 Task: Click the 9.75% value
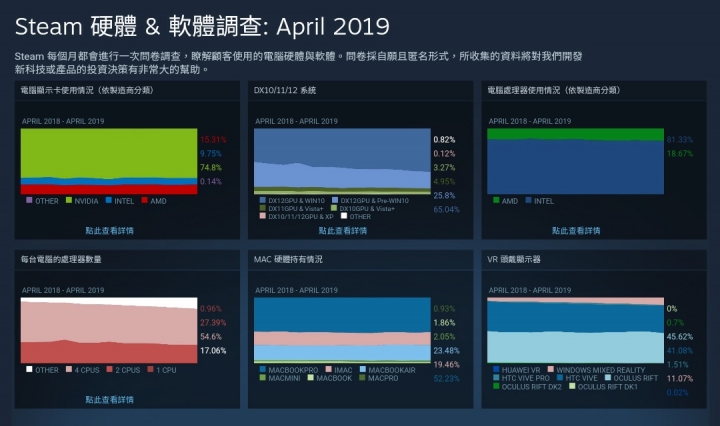(211, 153)
